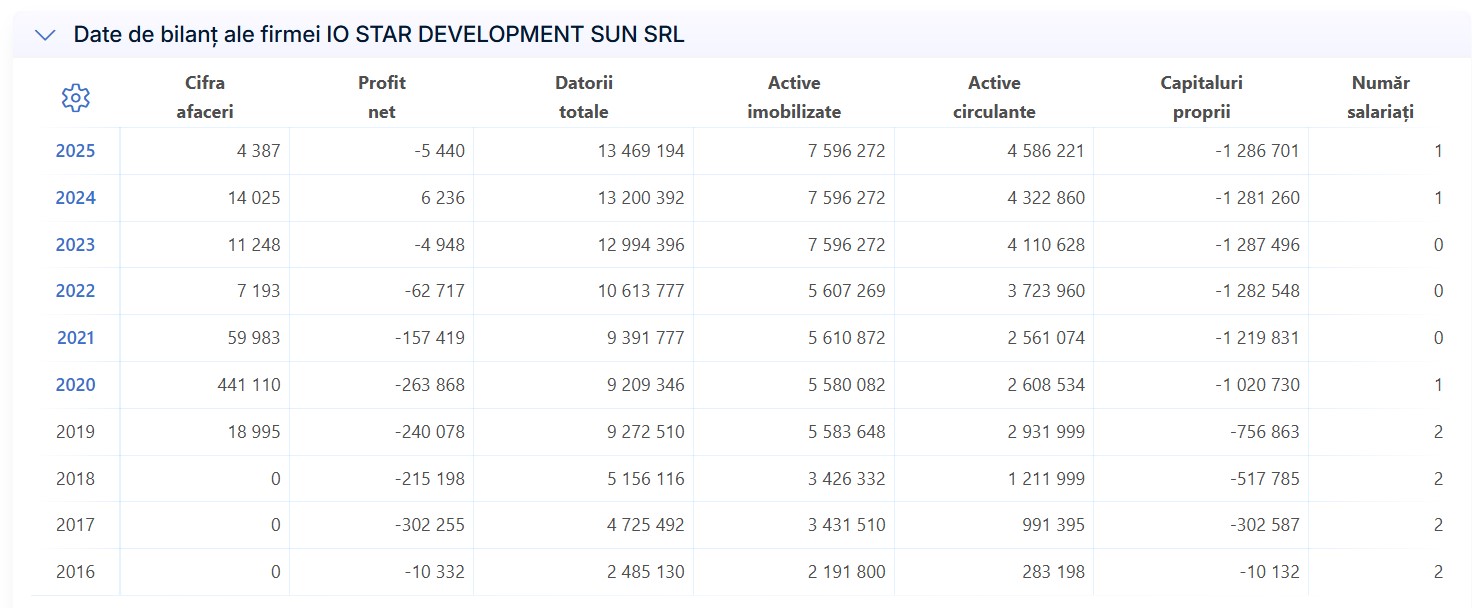
Task: Click total debts value 10 613 777
Action: [x=641, y=291]
